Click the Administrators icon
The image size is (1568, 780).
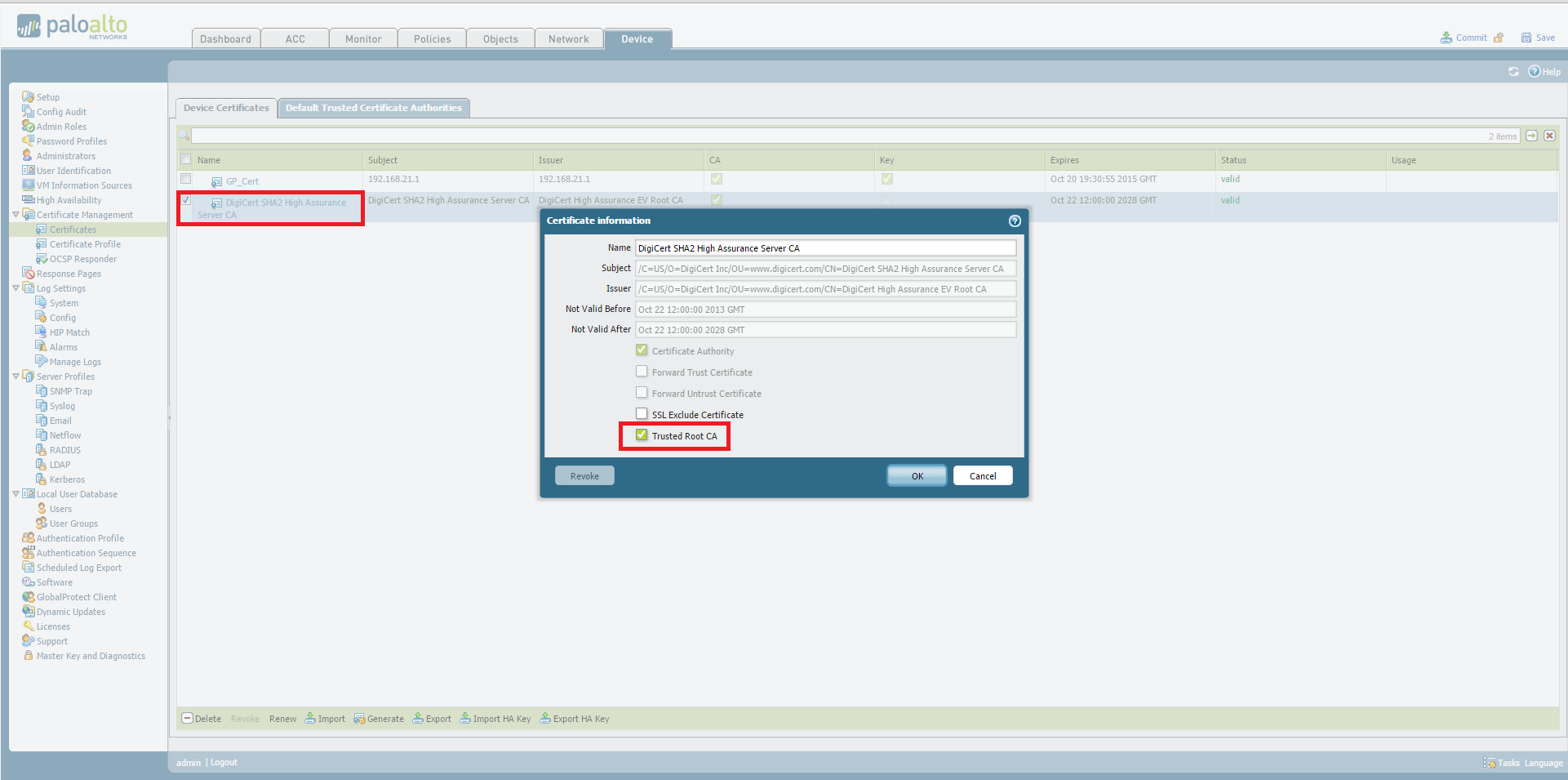(28, 156)
